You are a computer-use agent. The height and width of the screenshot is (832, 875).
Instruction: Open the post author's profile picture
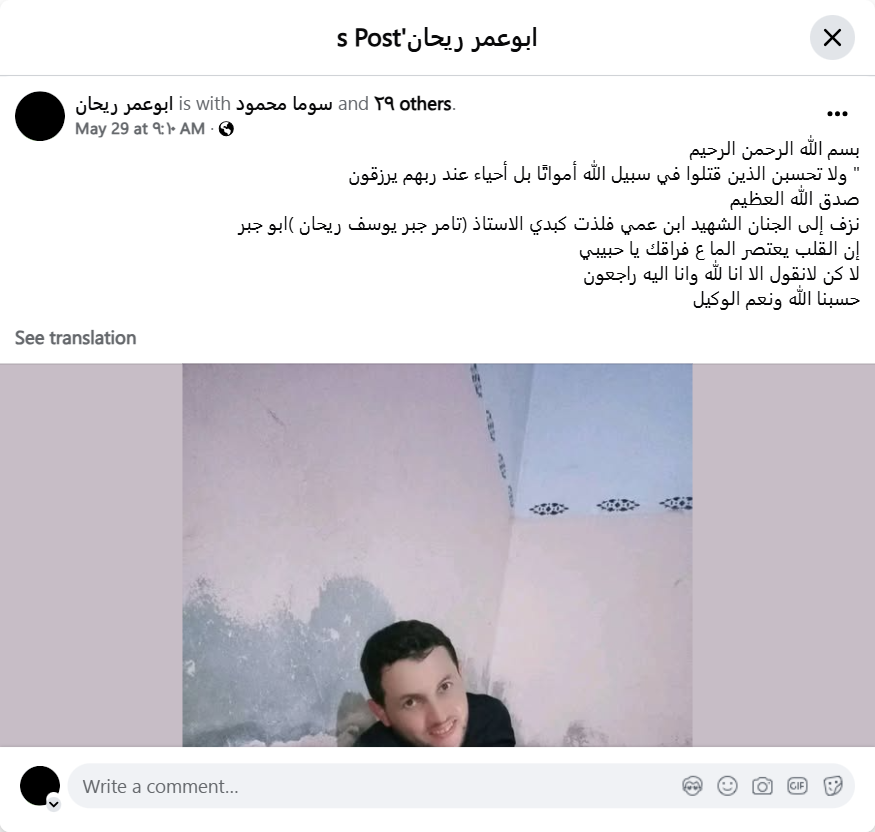click(40, 116)
